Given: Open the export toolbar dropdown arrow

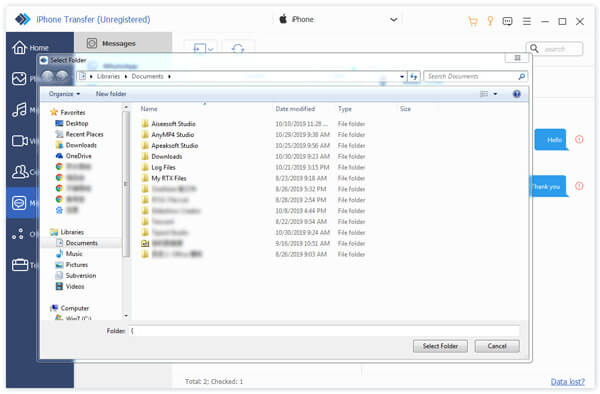Looking at the screenshot, I should [210, 49].
